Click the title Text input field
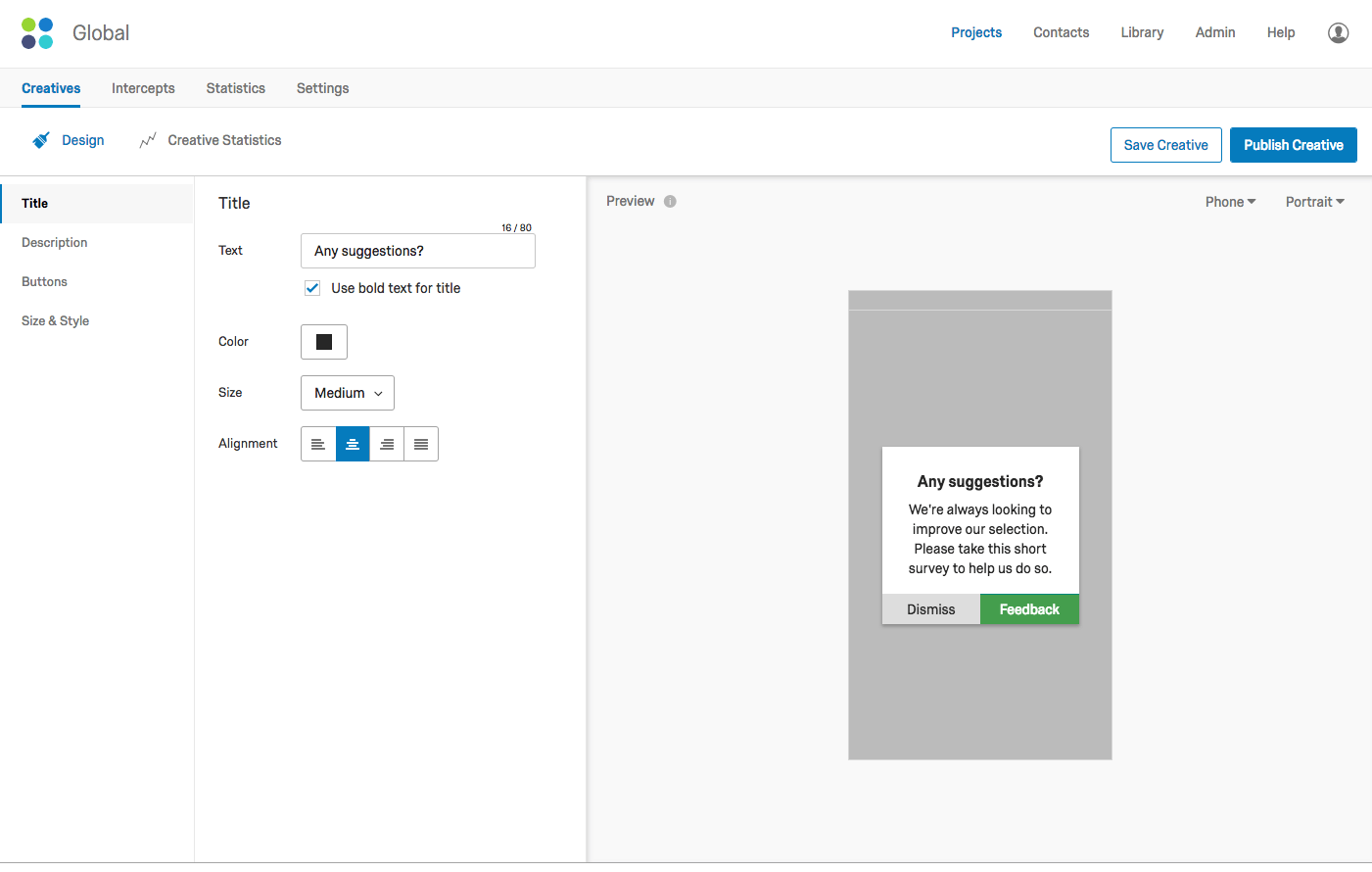1372x872 pixels. 418,251
